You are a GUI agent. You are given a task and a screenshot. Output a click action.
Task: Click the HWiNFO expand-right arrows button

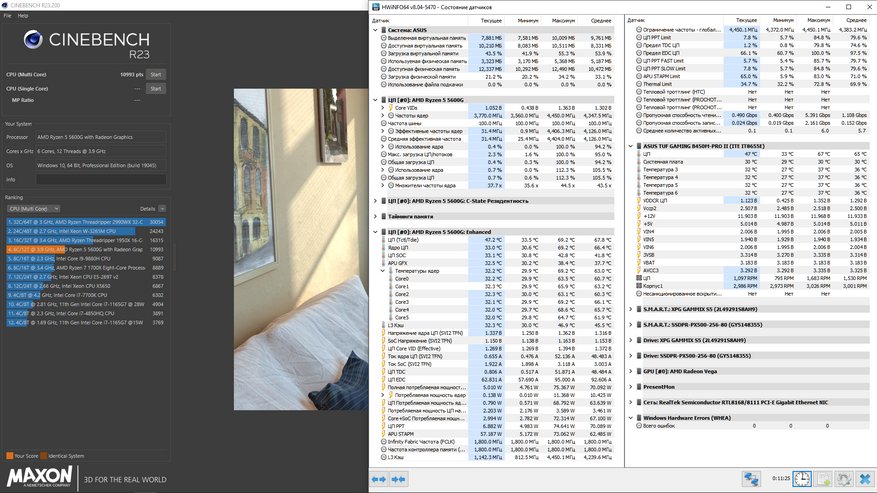pyautogui.click(x=398, y=479)
